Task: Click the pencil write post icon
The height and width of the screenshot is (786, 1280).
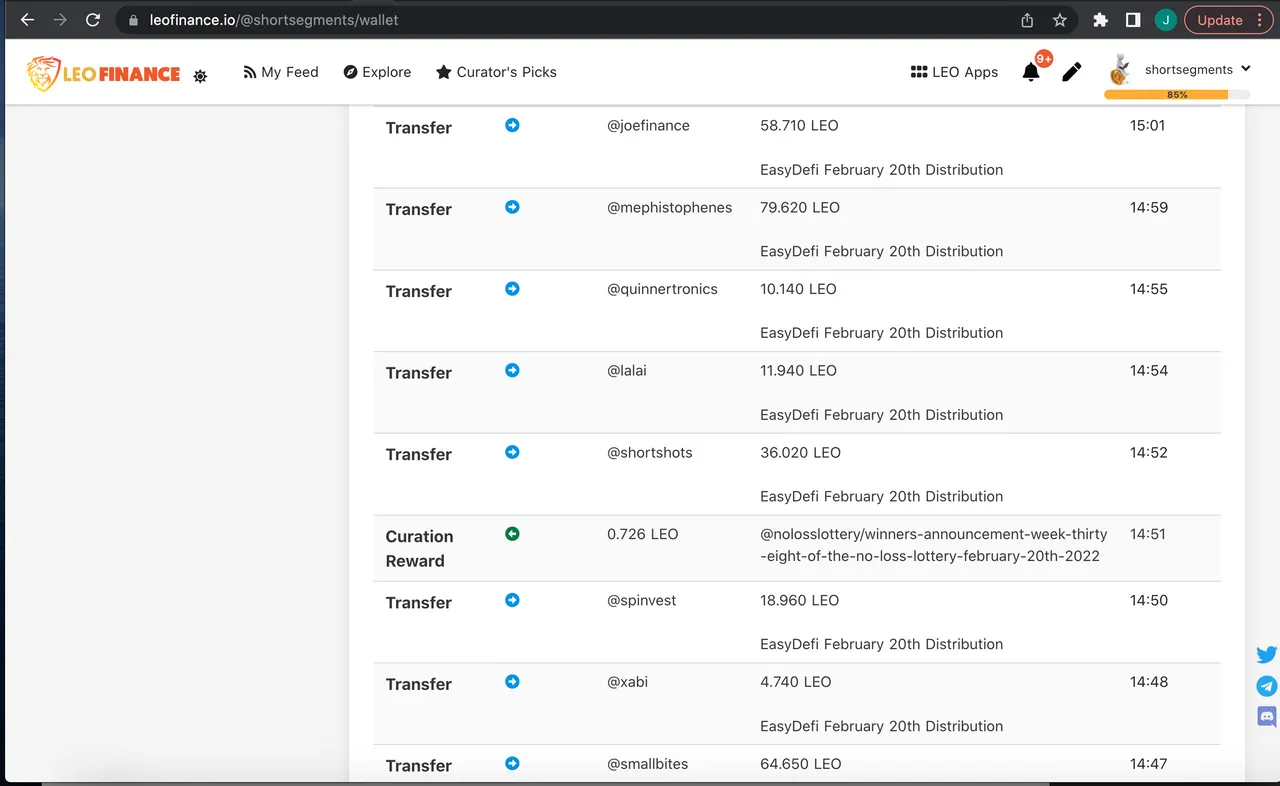Action: 1072,72
